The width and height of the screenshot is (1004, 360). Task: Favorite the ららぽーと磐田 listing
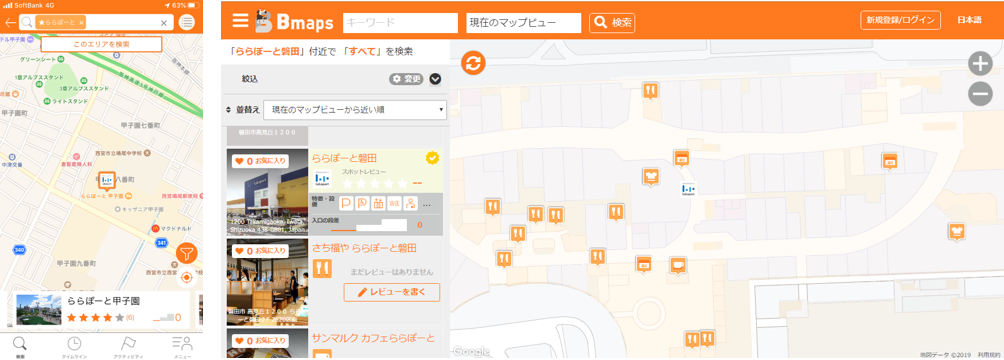[x=260, y=161]
